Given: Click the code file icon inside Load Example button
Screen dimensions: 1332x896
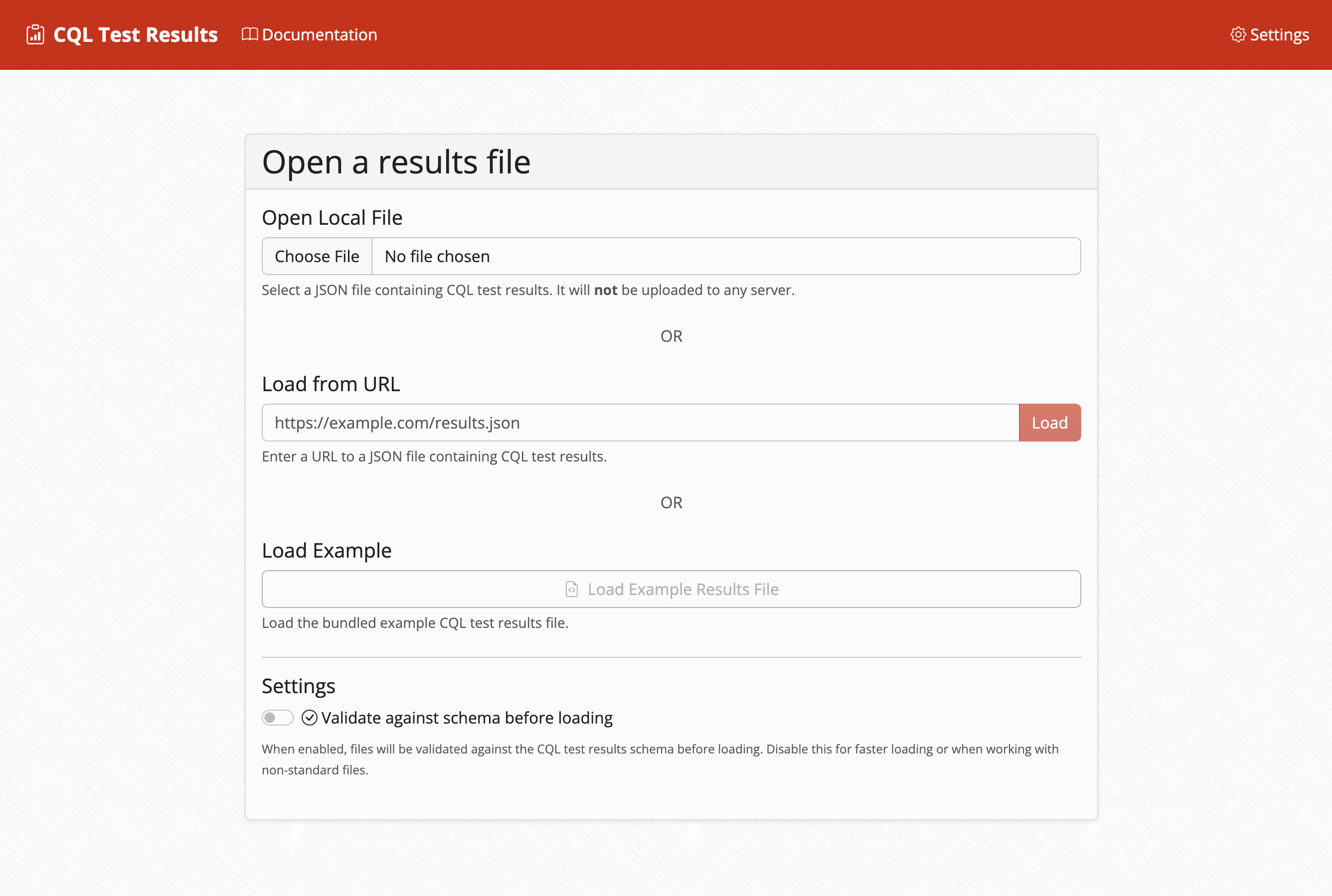Looking at the screenshot, I should 572,589.
